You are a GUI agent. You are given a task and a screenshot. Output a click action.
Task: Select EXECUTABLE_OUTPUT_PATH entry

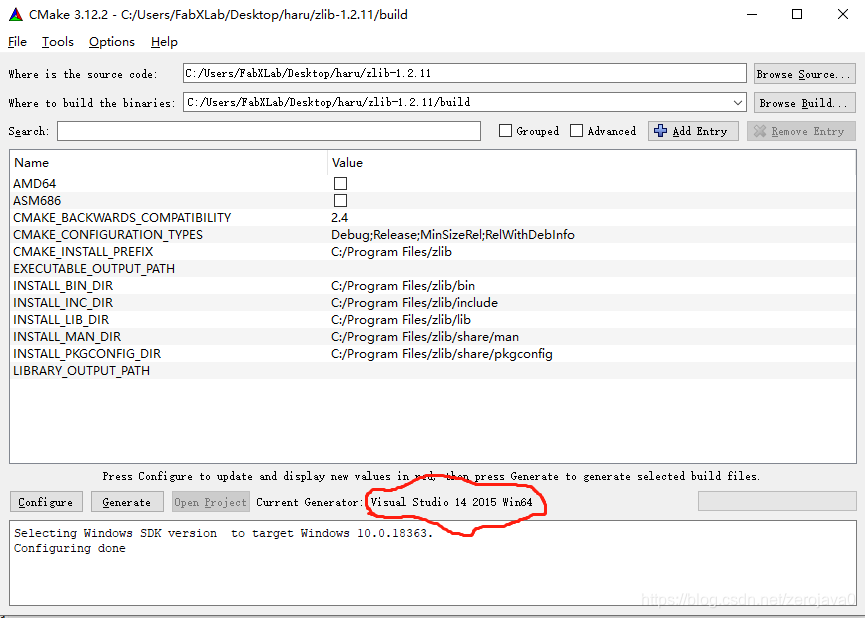click(x=94, y=269)
